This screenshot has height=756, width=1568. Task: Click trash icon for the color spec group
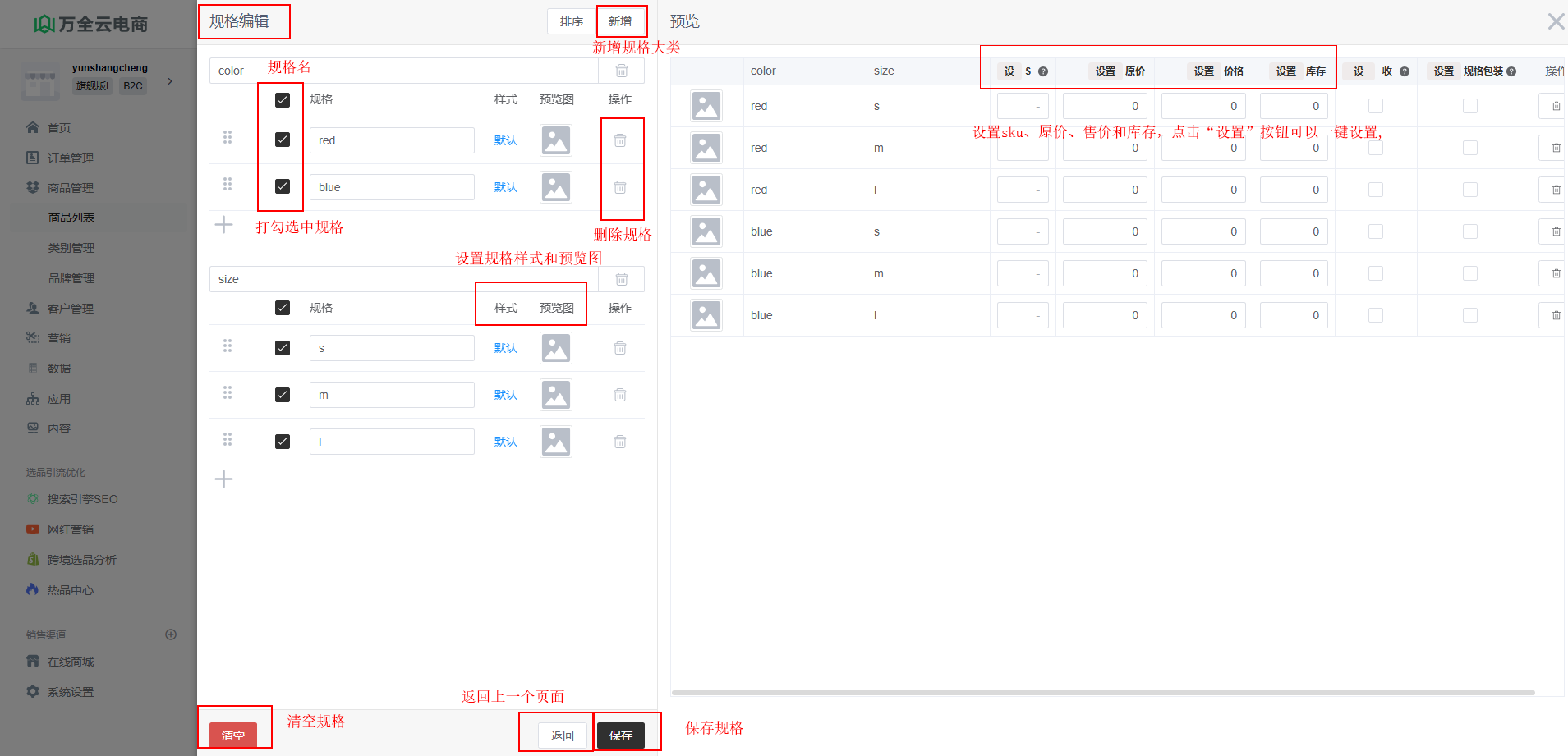click(x=622, y=71)
